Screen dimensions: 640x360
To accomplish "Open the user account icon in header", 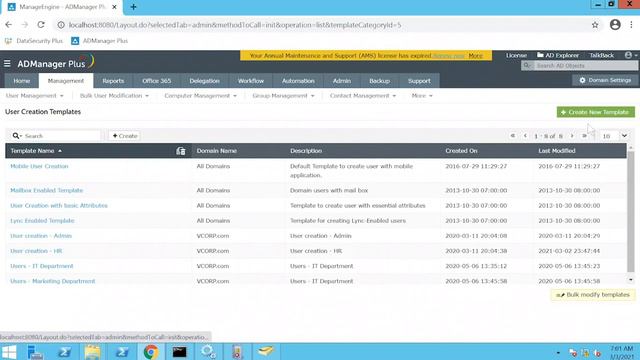I will click(x=629, y=55).
